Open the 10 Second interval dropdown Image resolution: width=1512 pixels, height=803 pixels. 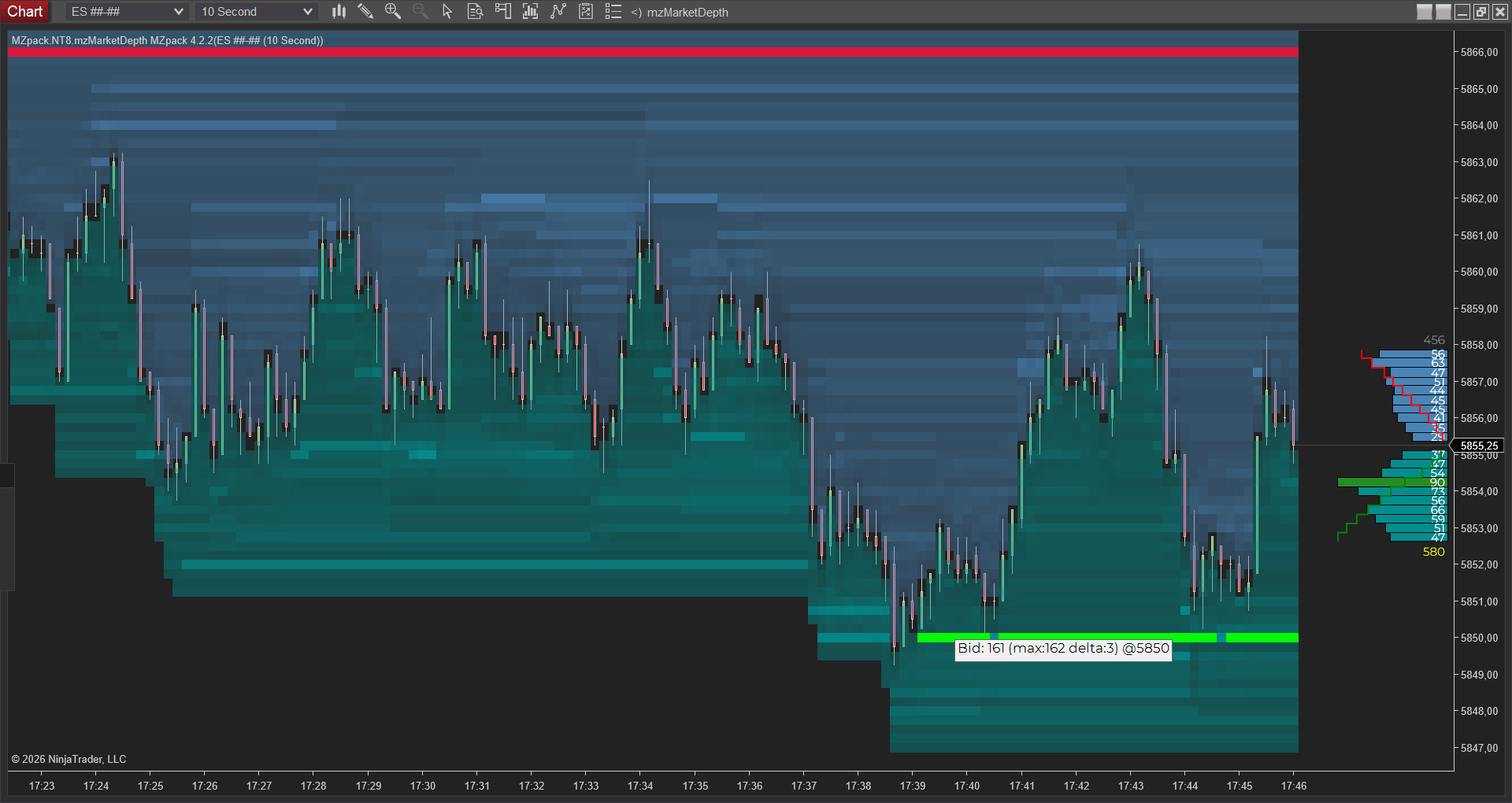click(x=256, y=12)
